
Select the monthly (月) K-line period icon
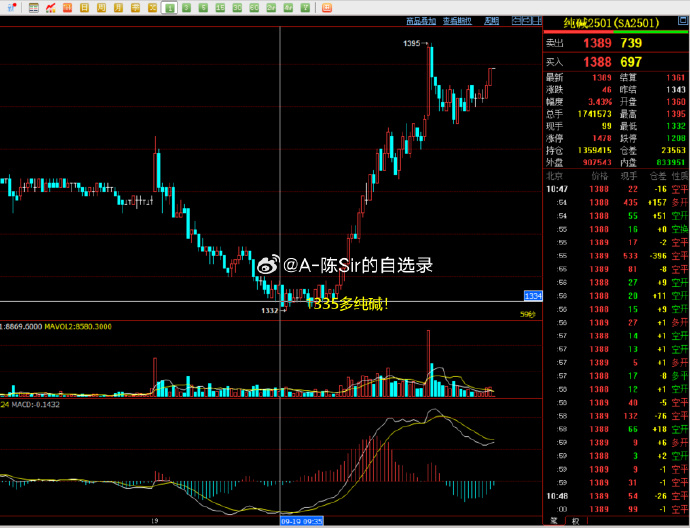coord(119,8)
